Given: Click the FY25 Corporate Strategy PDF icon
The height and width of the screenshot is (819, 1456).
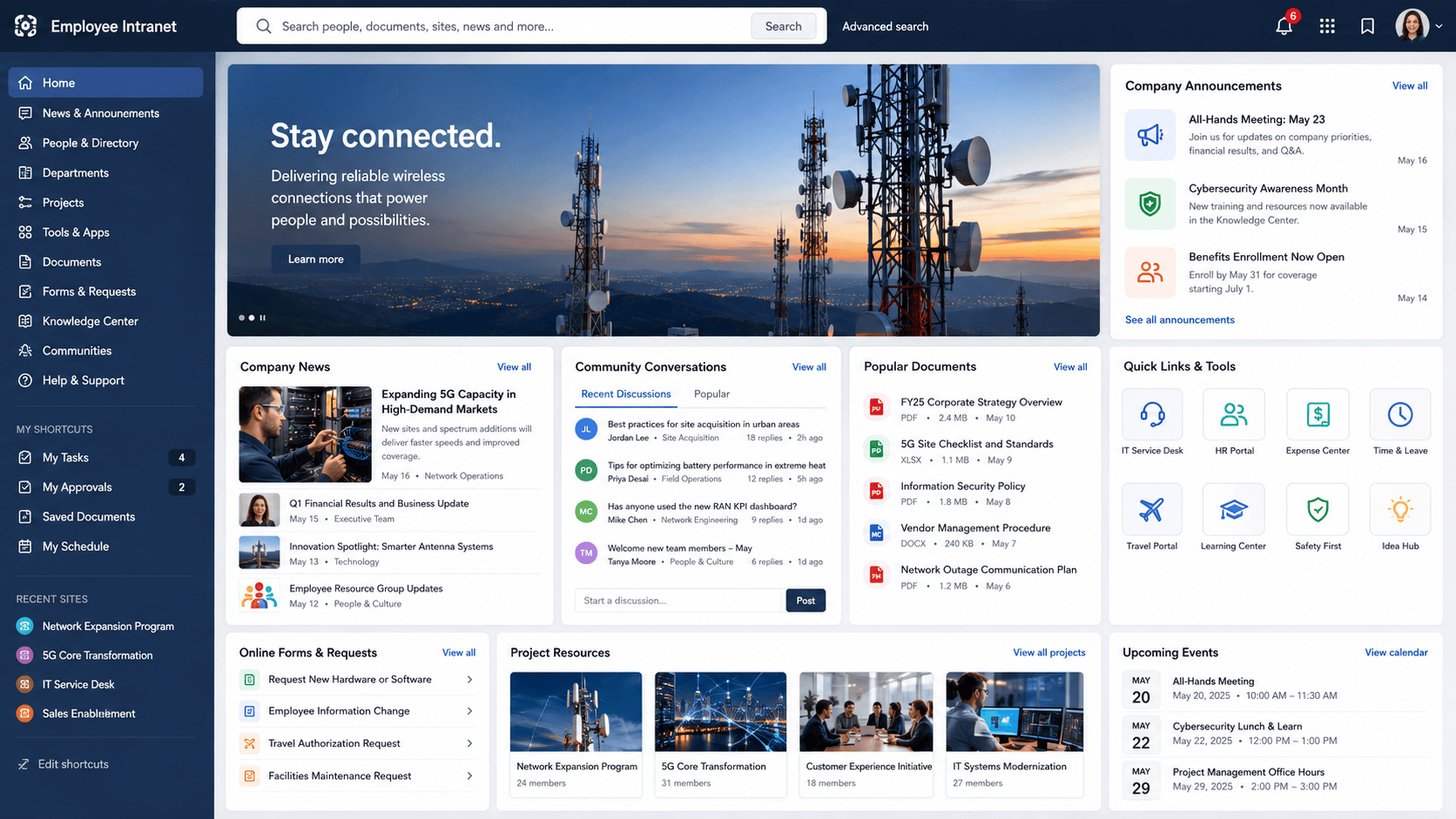Looking at the screenshot, I should coord(876,407).
